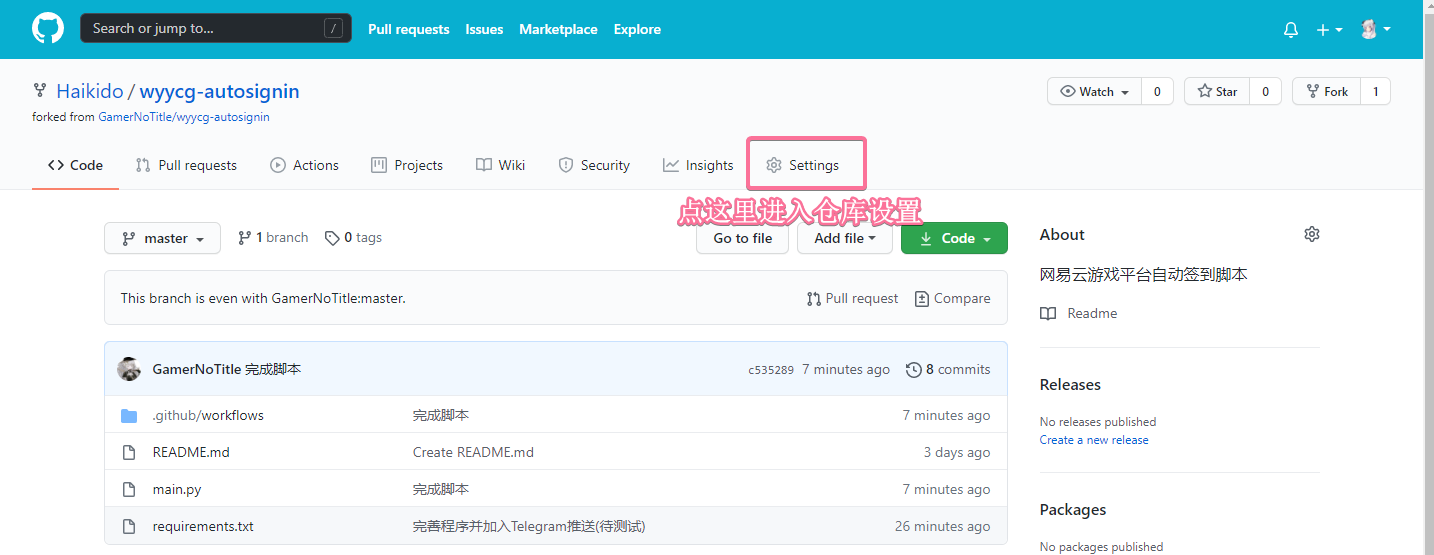The image size is (1434, 555).
Task: Switch to the Wiki tab
Action: tap(501, 165)
